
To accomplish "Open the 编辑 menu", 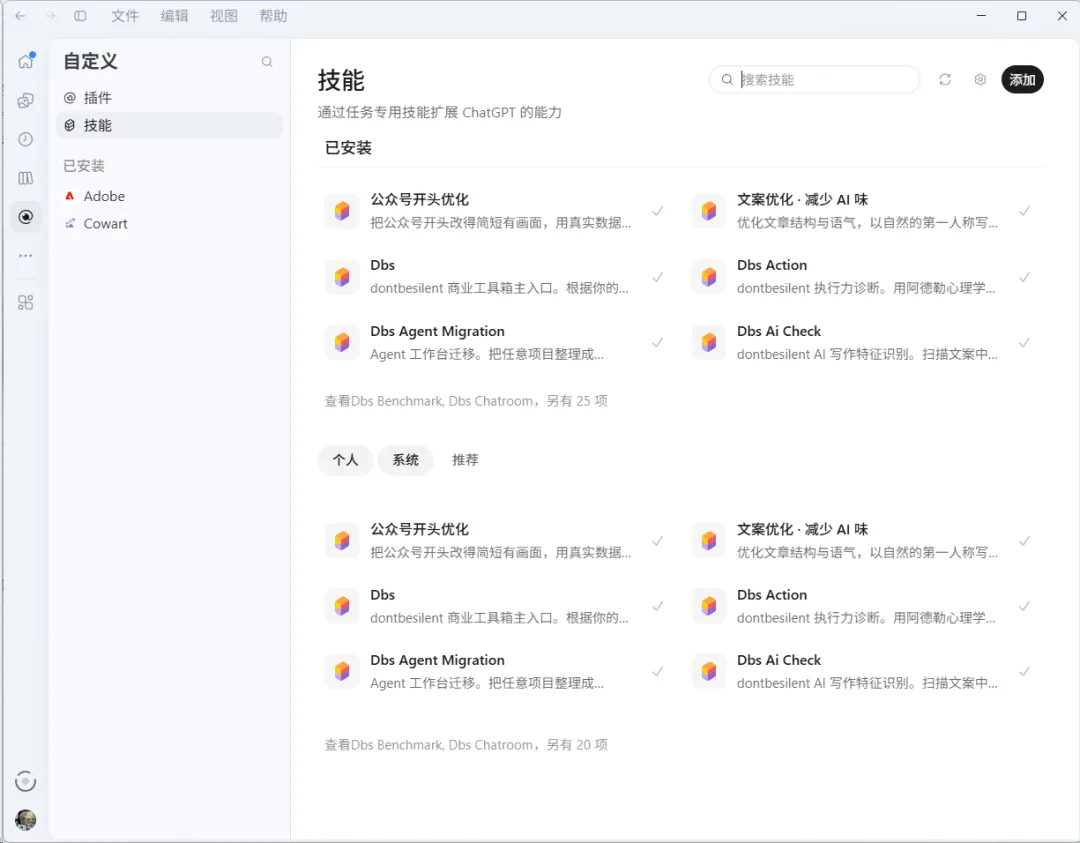I will tap(174, 16).
